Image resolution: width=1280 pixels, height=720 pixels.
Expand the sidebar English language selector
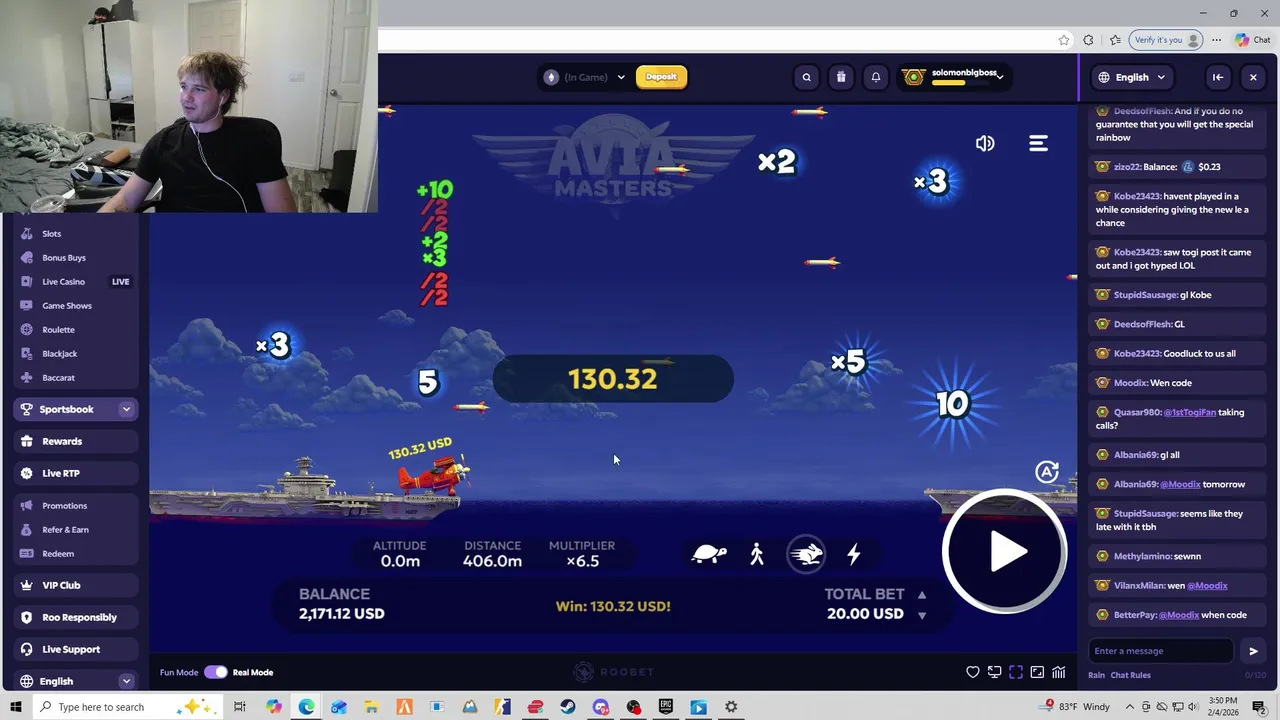tap(126, 681)
